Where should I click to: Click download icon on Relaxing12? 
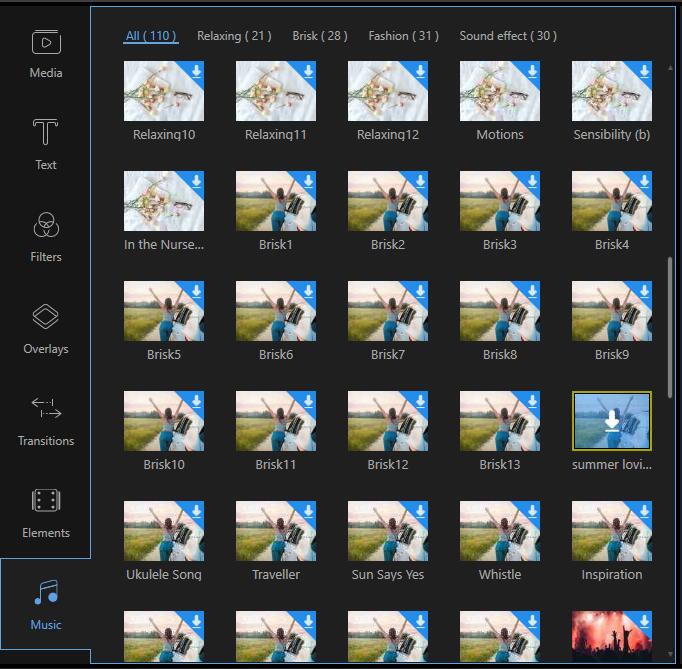coord(420,70)
